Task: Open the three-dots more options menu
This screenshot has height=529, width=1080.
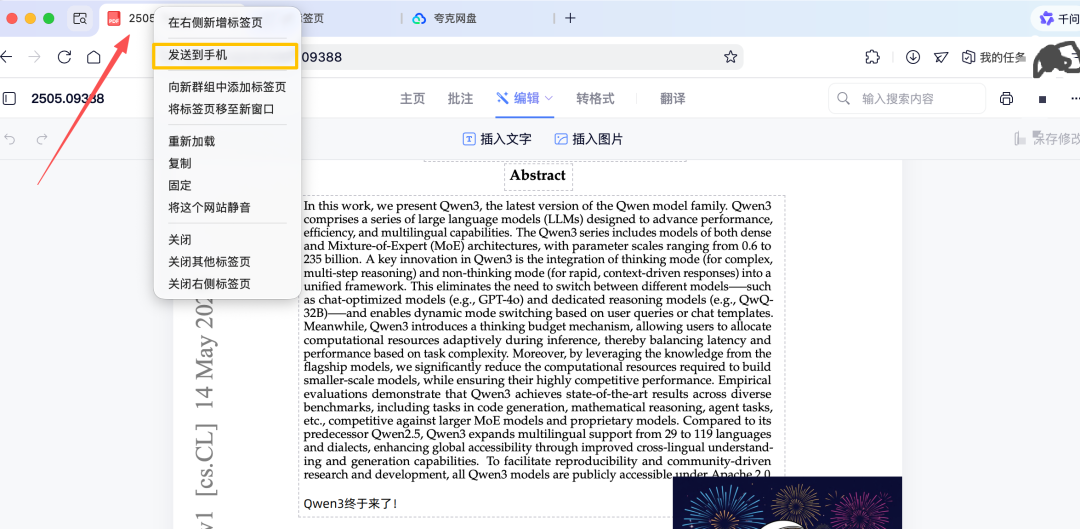Action: coord(1075,99)
